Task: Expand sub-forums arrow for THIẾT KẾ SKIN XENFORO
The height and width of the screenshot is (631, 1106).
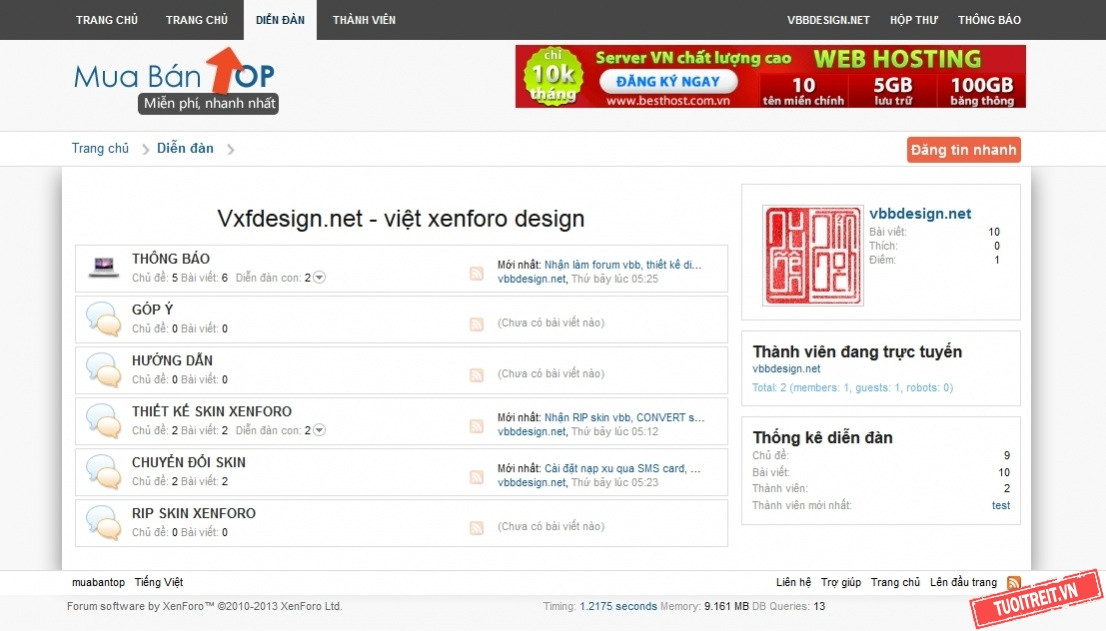Action: click(319, 431)
